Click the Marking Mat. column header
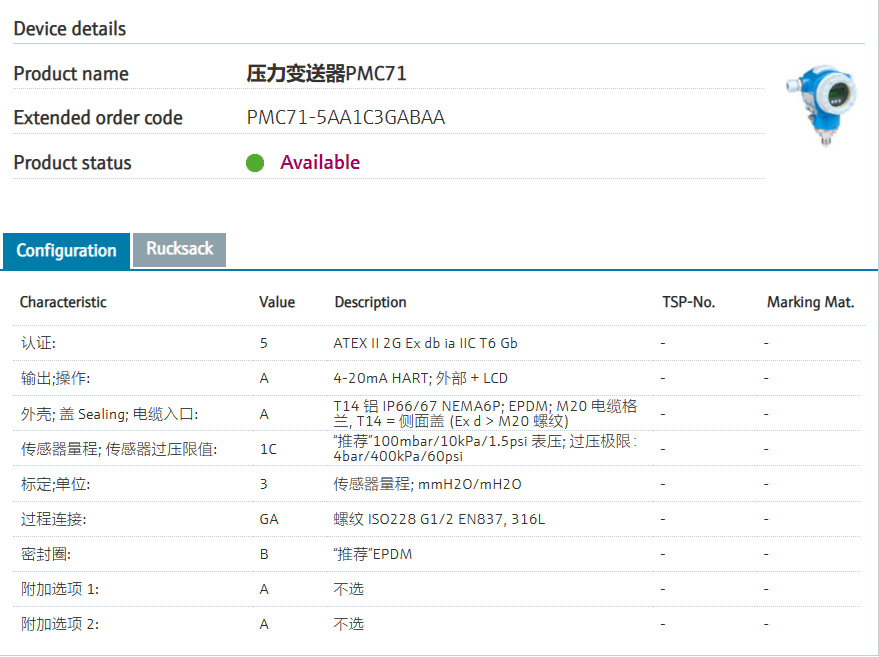 click(x=810, y=302)
